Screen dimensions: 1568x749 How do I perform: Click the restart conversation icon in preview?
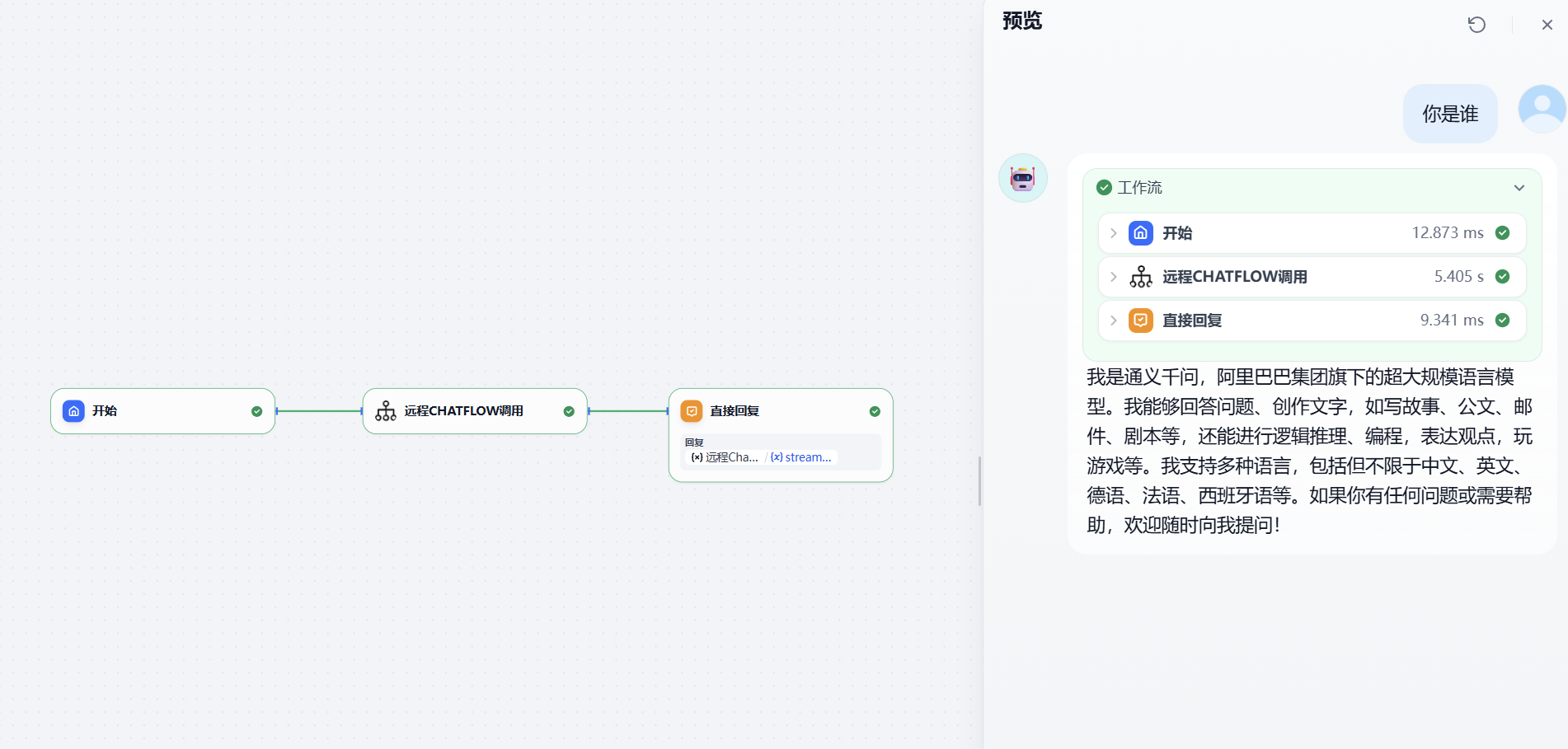tap(1476, 25)
